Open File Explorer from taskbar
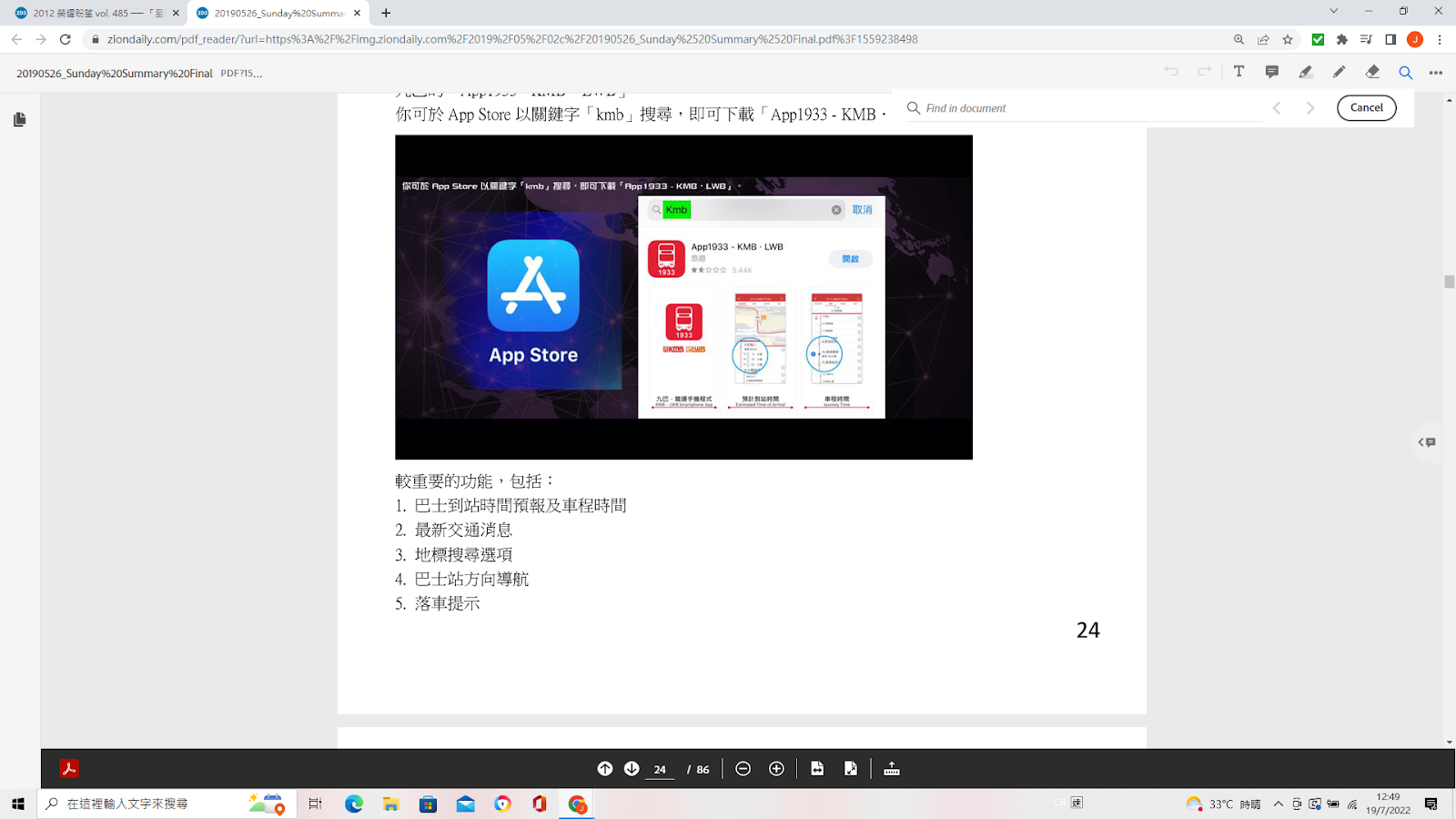The height and width of the screenshot is (819, 1456). tap(391, 804)
